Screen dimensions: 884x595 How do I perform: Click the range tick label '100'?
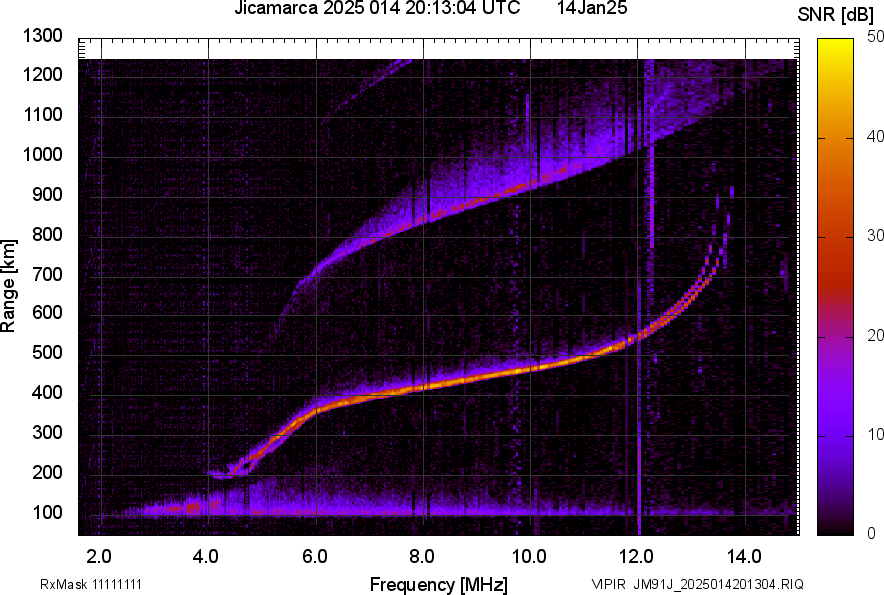47,512
